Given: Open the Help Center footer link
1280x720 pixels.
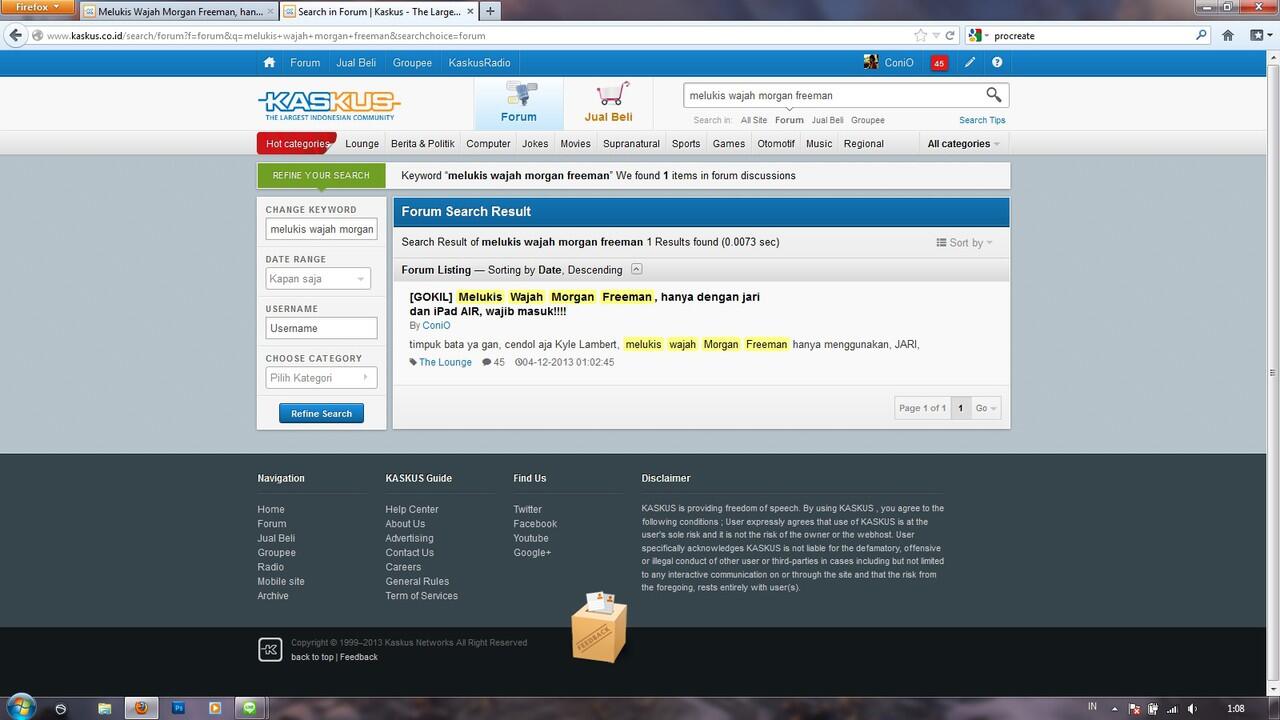Looking at the screenshot, I should (x=412, y=509).
